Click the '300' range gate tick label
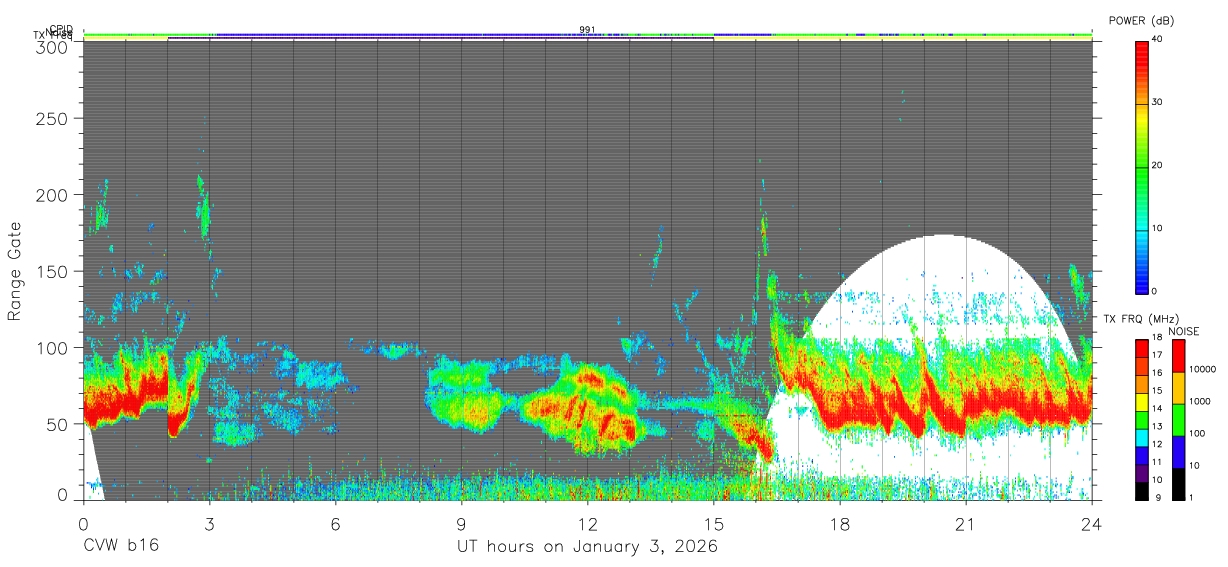This screenshot has width=1228, height=567. point(51,47)
